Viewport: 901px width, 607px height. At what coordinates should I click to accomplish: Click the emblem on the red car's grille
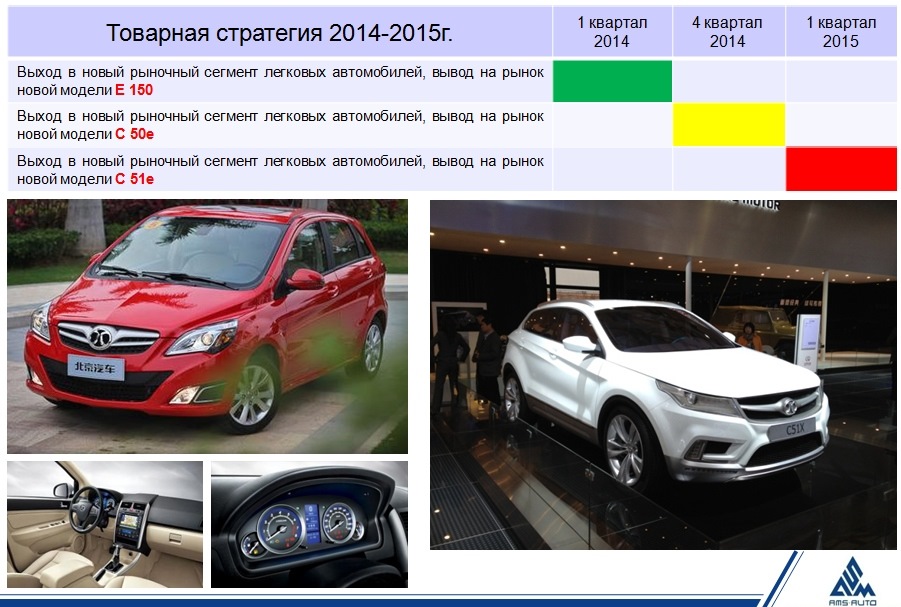pos(101,336)
